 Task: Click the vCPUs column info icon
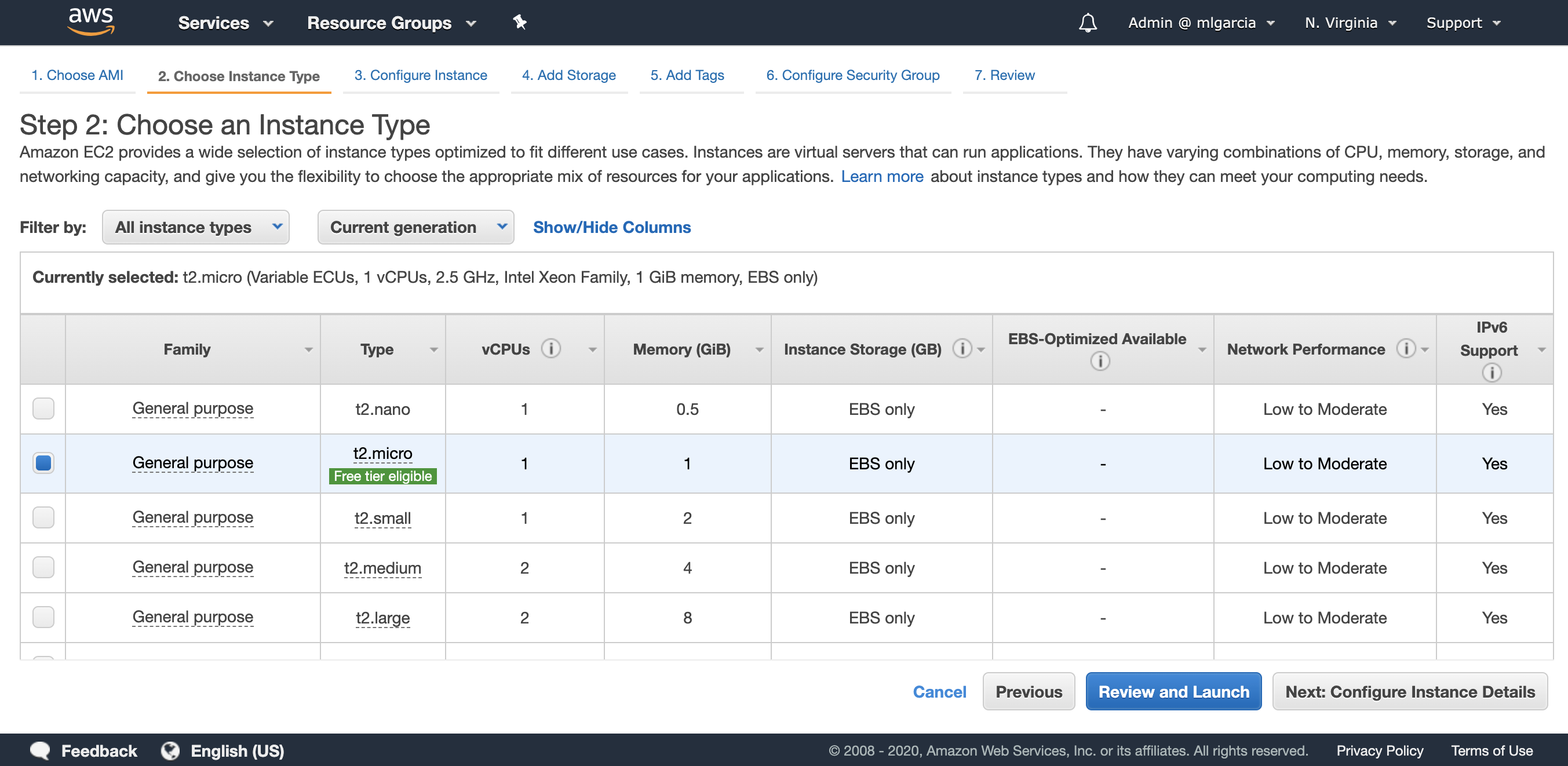[551, 349]
